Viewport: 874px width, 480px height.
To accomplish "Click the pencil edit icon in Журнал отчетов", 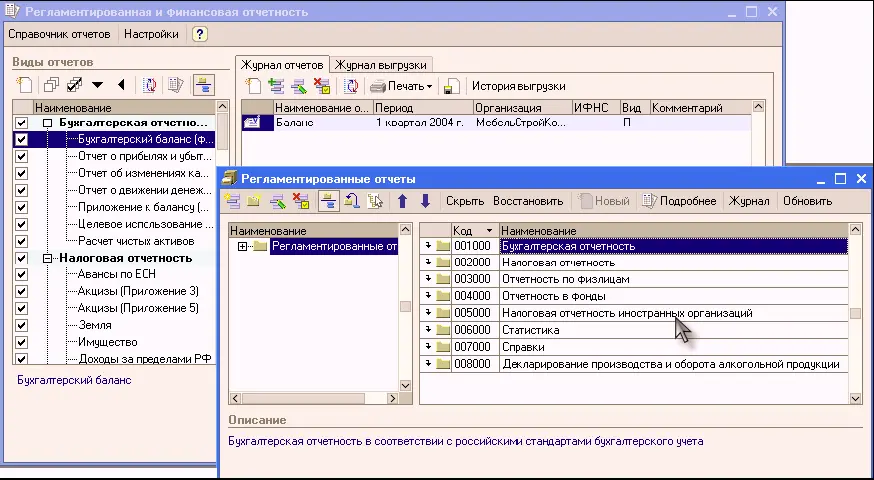I will click(x=299, y=86).
